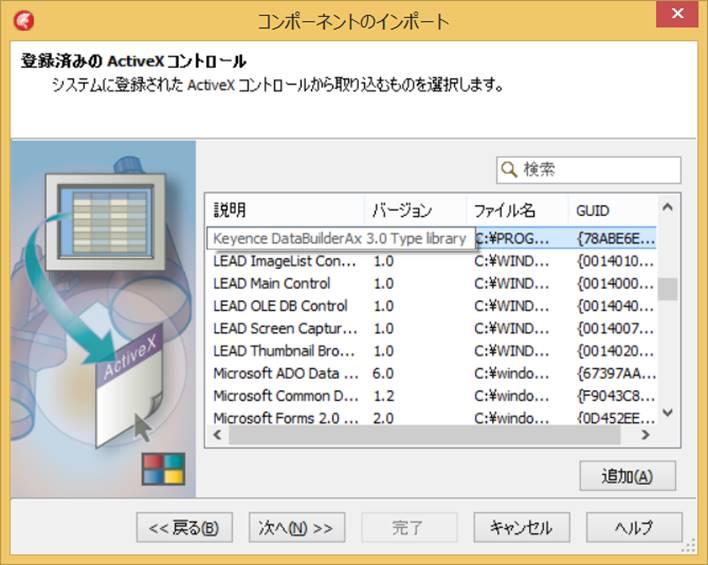This screenshot has height=565, width=708.
Task: Go back with << 戻る(B) button
Action: point(184,527)
